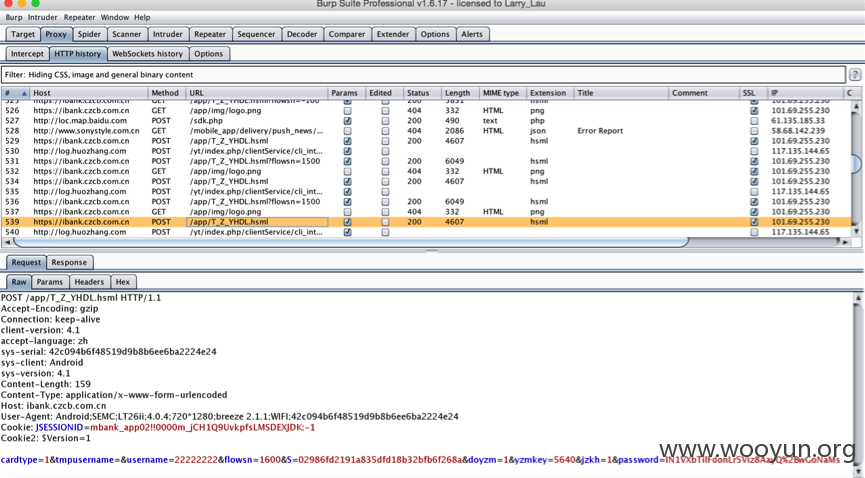Switch to the Hex view tab
This screenshot has width=865, height=478.
pyautogui.click(x=122, y=282)
